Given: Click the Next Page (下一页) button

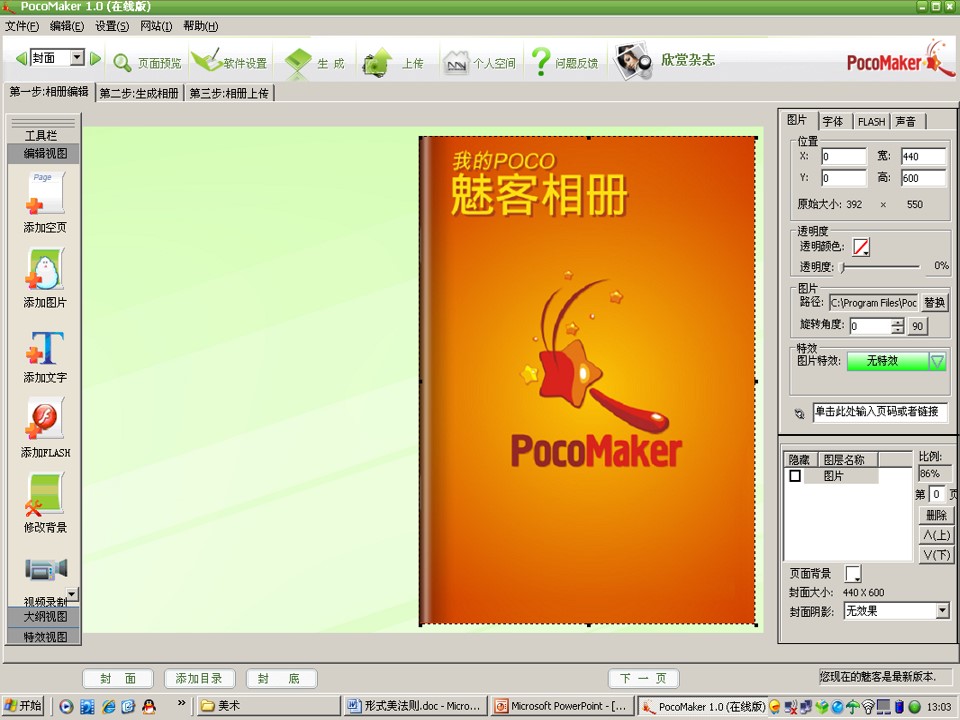Looking at the screenshot, I should pos(643,678).
